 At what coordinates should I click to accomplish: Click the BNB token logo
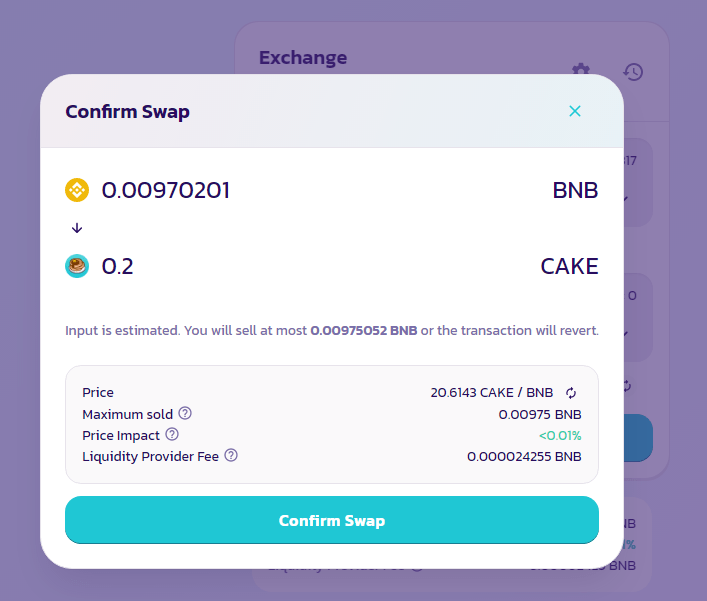(x=77, y=190)
